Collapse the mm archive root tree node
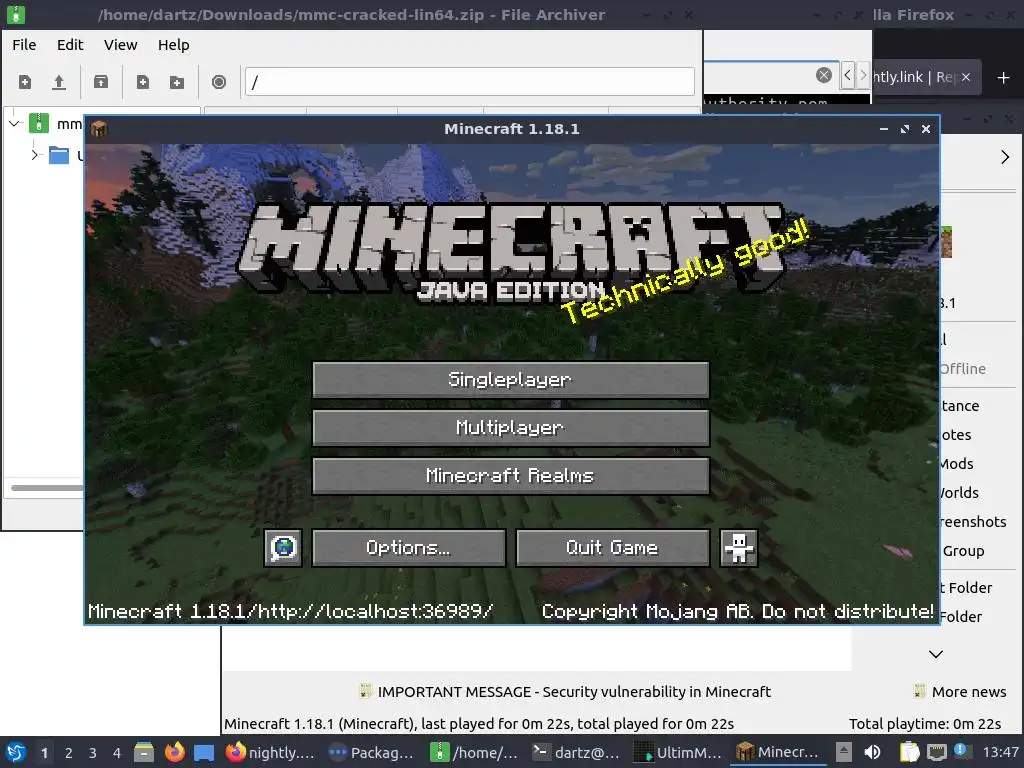This screenshot has height=768, width=1024. coord(15,123)
